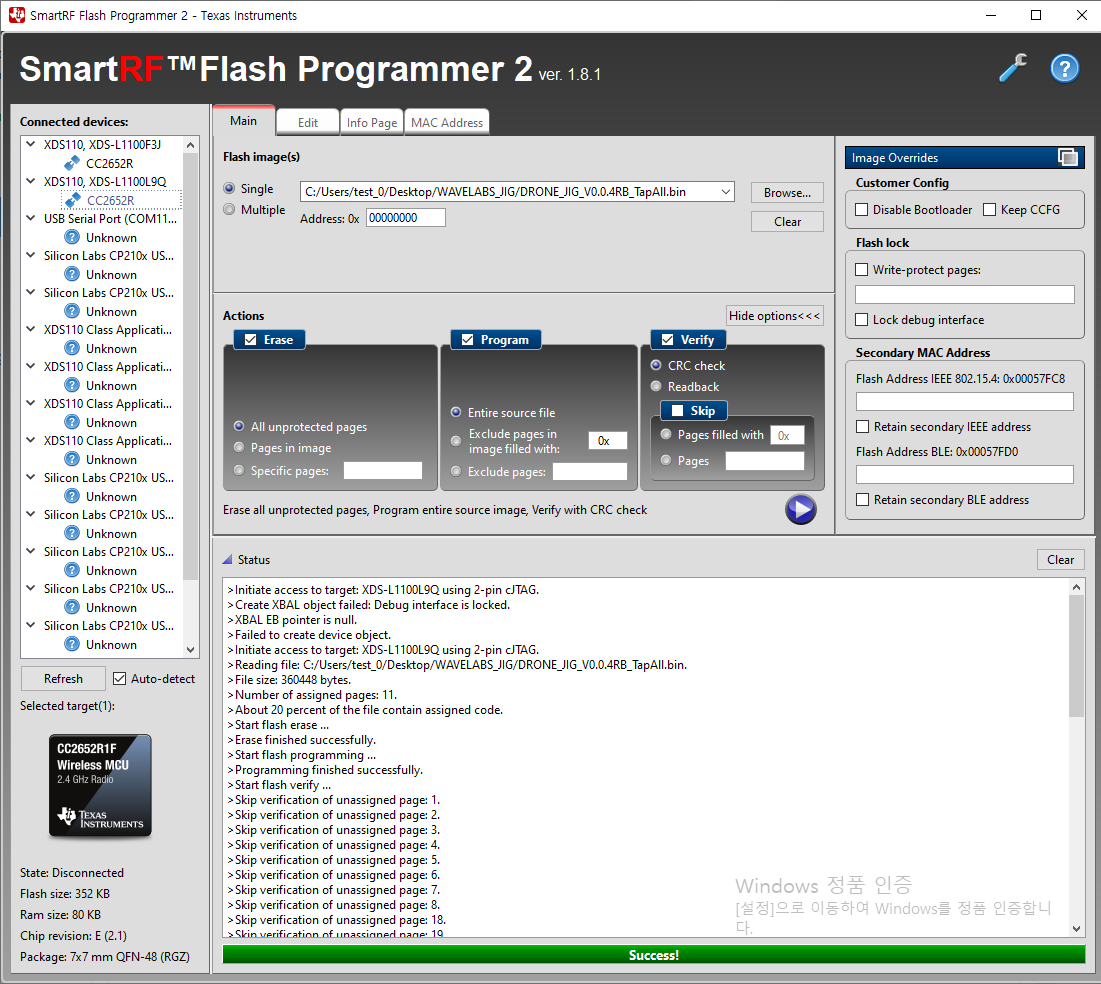1101x984 pixels.
Task: Enable Disable Bootloader checkbox
Action: [862, 209]
